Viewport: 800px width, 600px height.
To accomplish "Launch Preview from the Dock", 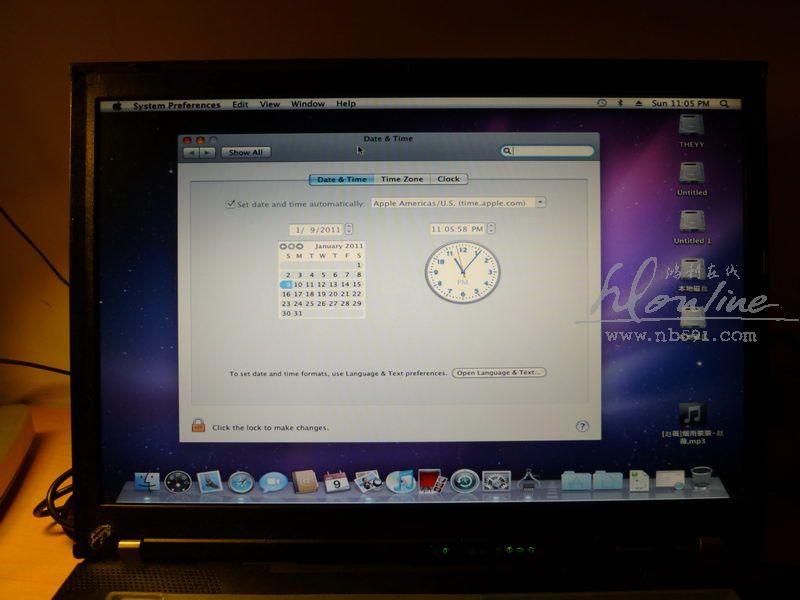I will pos(368,481).
